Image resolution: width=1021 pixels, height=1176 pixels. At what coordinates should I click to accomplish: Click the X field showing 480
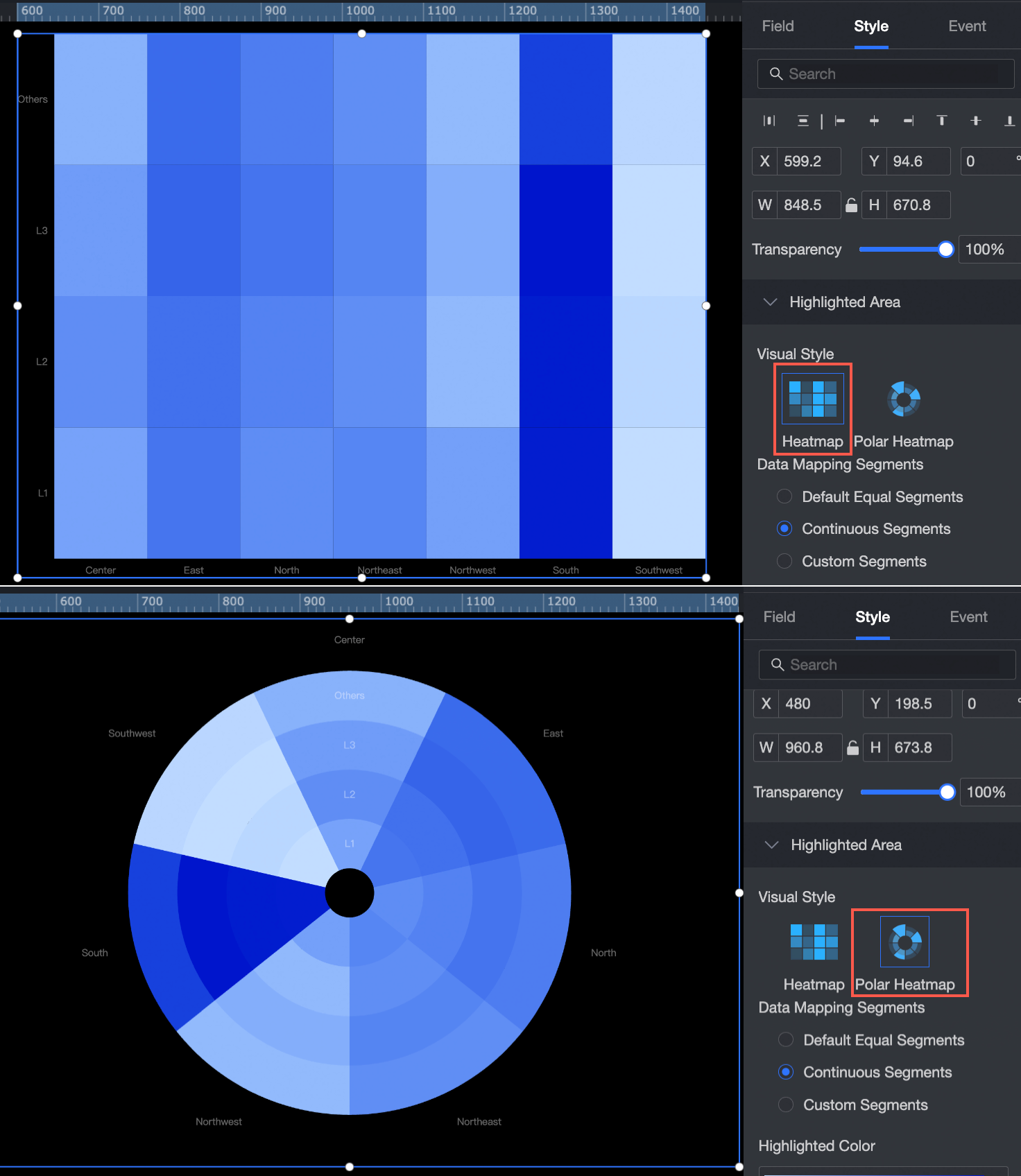(810, 704)
